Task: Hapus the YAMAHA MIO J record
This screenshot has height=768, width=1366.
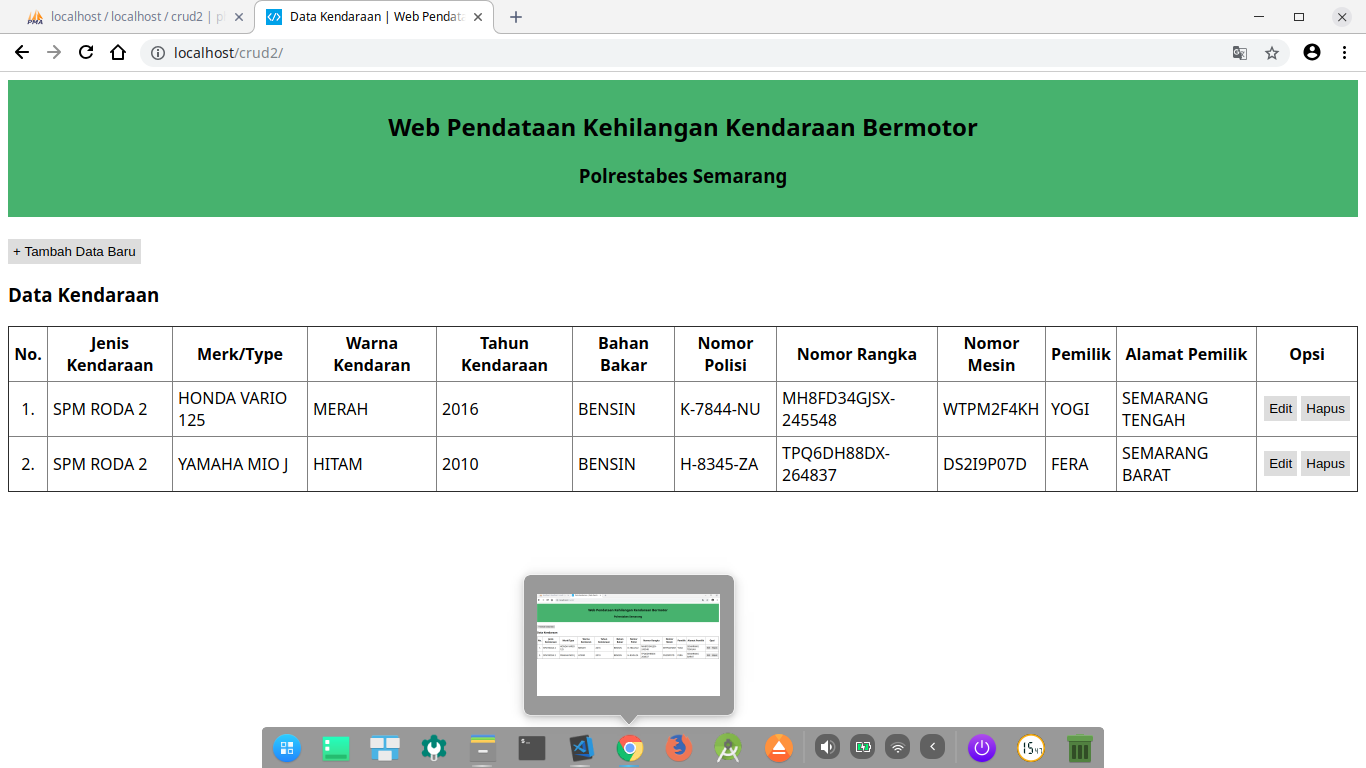Action: click(1325, 463)
